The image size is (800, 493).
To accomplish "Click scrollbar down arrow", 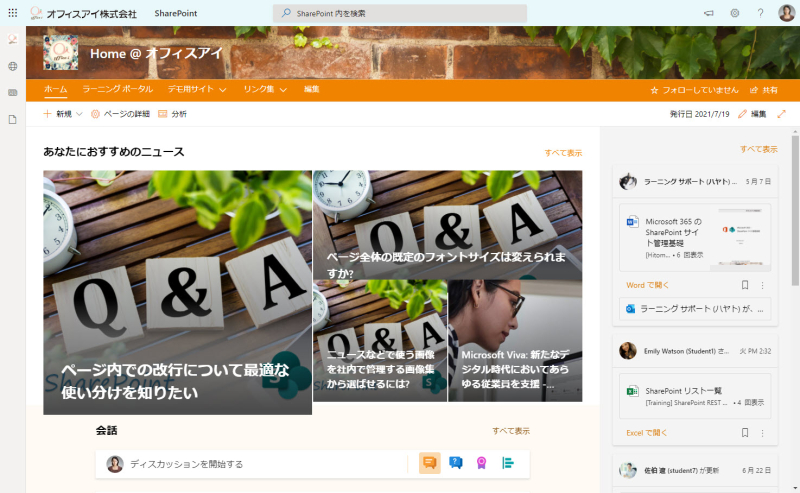I will coord(795,489).
